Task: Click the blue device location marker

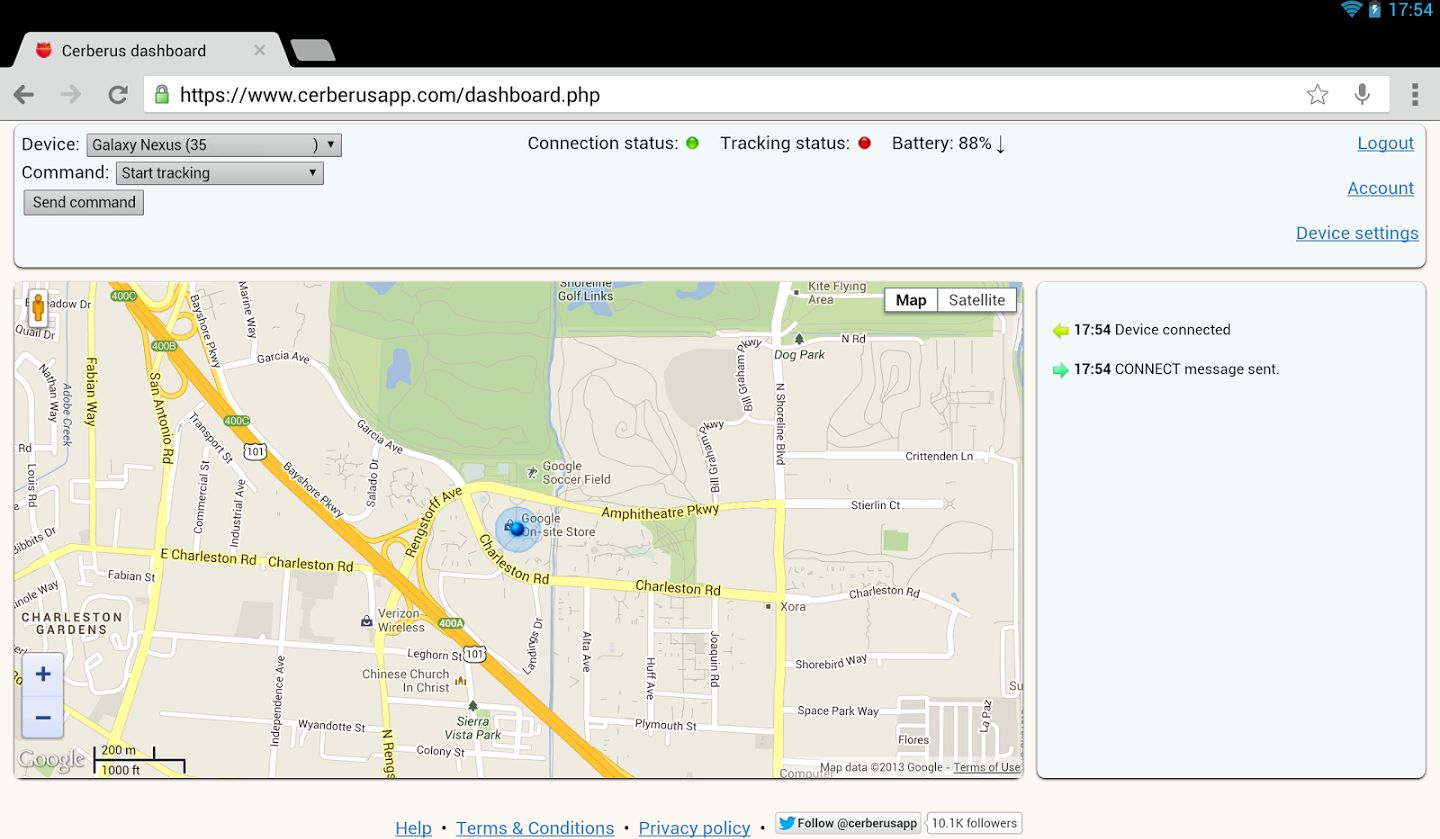Action: [517, 529]
